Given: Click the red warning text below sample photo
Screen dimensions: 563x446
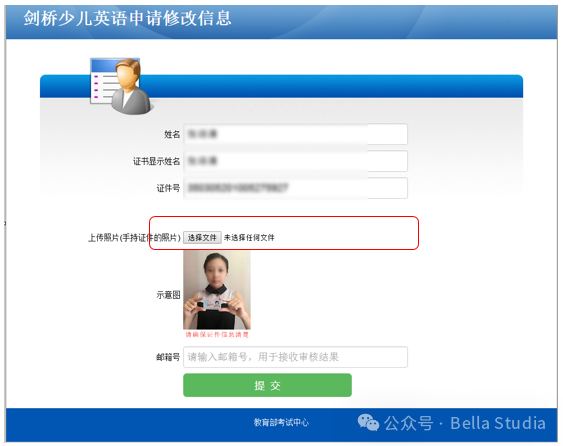Looking at the screenshot, I should pos(217,335).
